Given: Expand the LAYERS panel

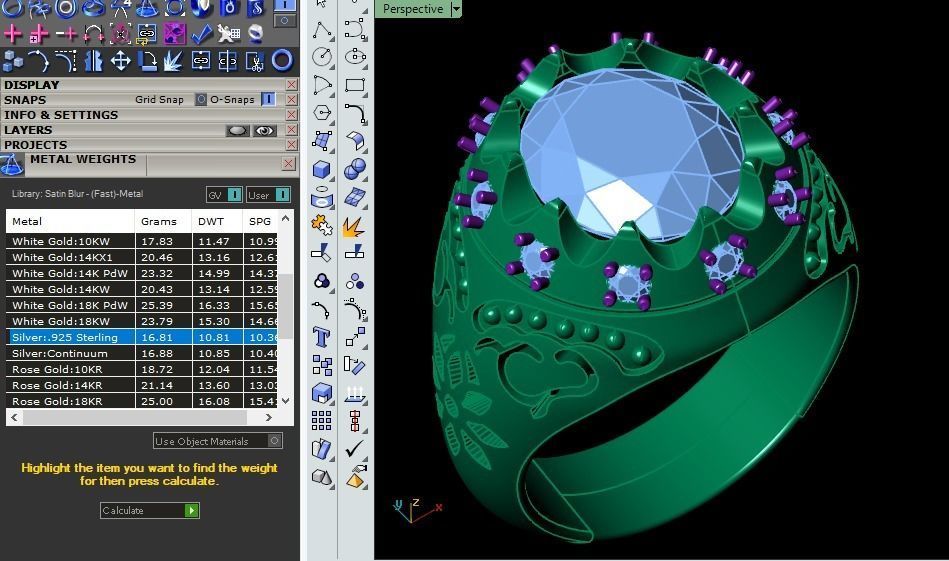Looking at the screenshot, I should [28, 130].
